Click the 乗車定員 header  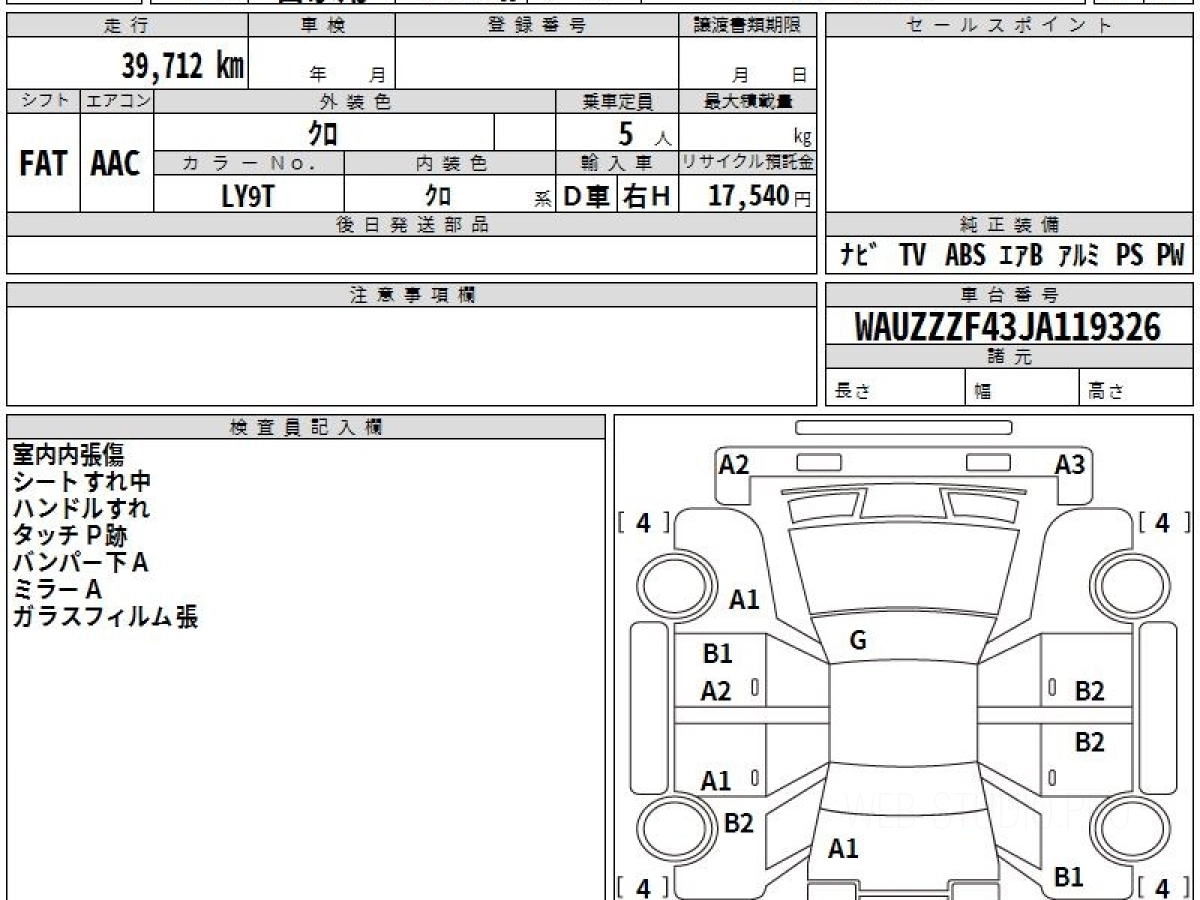[617, 101]
